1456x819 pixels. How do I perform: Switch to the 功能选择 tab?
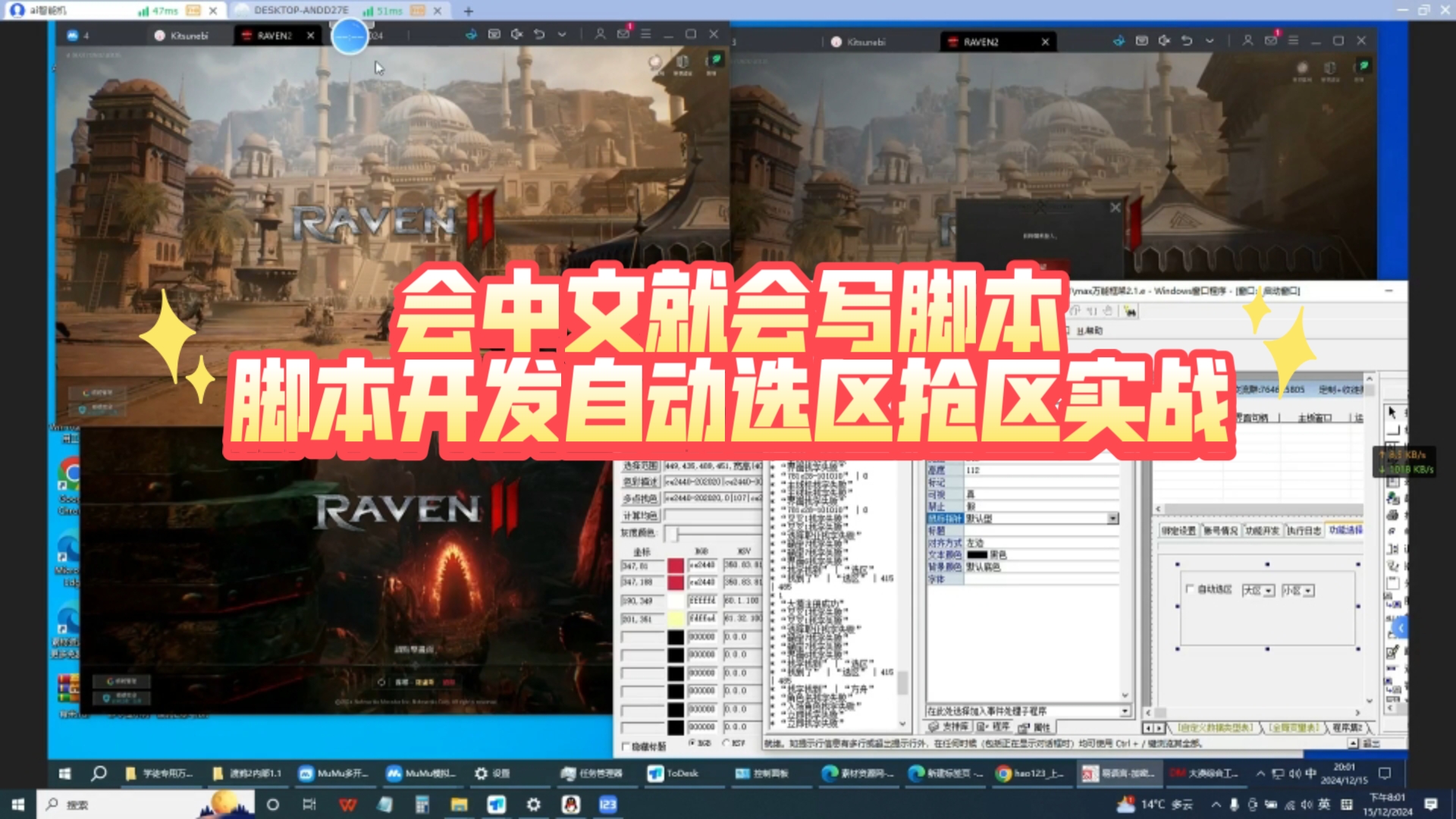click(1345, 530)
